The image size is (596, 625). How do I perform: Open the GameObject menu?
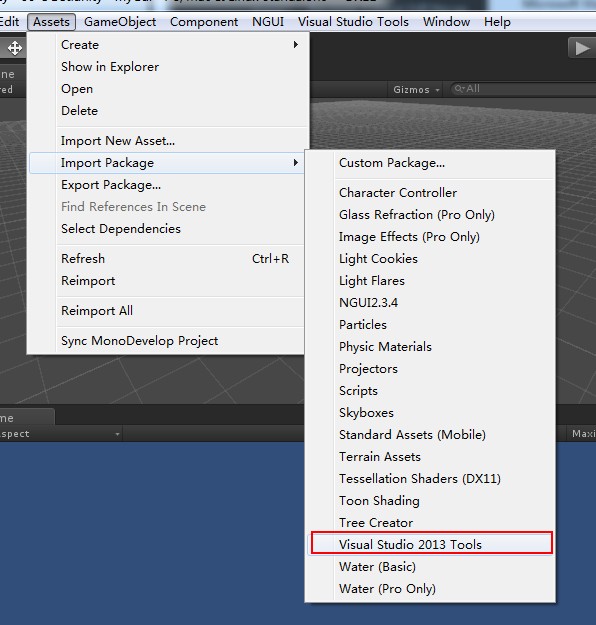click(120, 22)
